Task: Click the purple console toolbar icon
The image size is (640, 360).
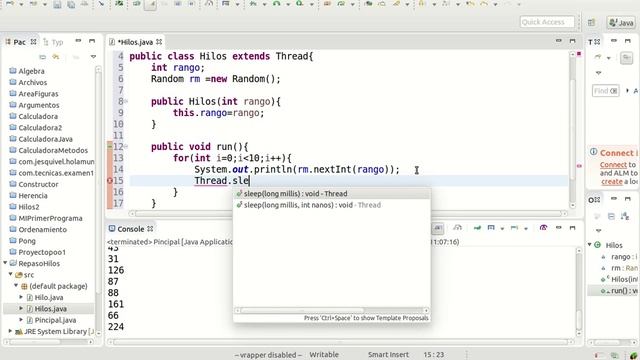Action: click(543, 228)
